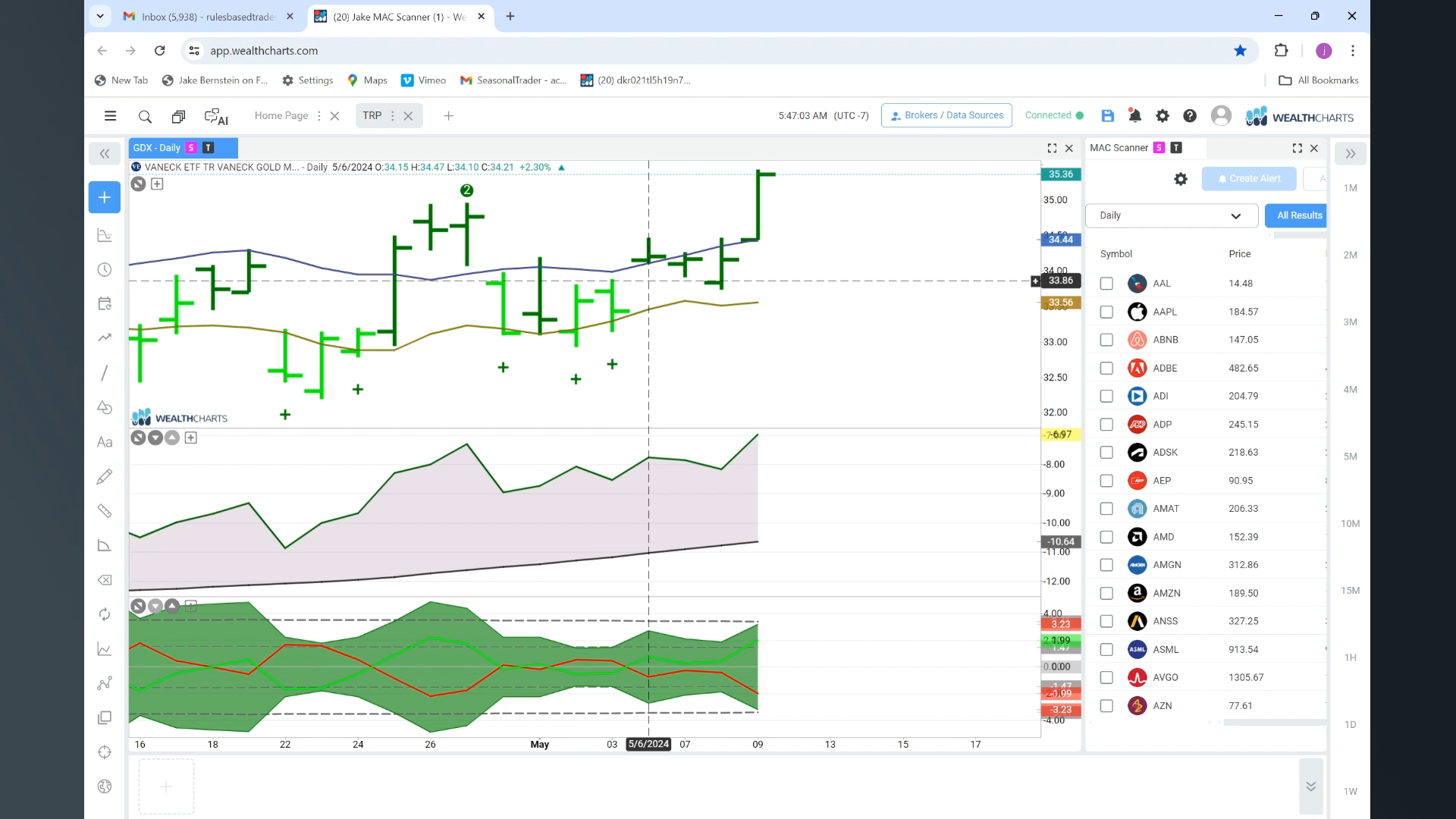Screen dimensions: 1456x819
Task: Check the ADBE row checkbox
Action: (1106, 368)
